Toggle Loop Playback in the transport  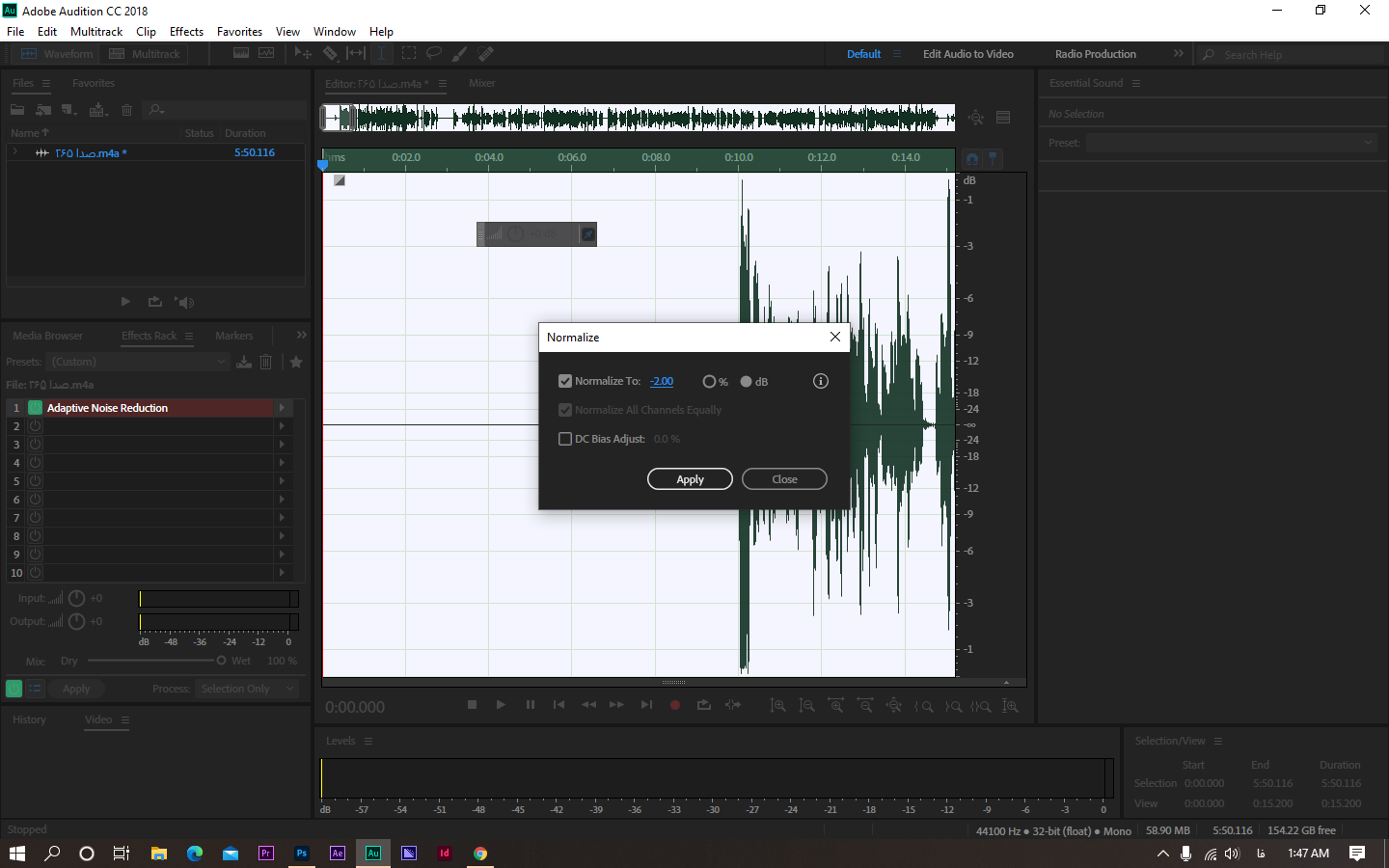tap(704, 705)
